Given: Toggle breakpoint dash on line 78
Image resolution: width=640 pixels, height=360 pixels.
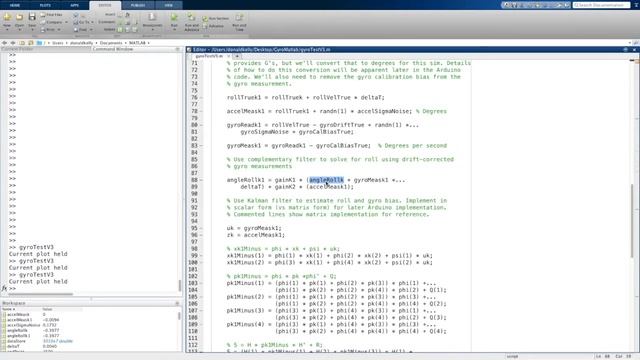Looking at the screenshot, I should (201, 111).
